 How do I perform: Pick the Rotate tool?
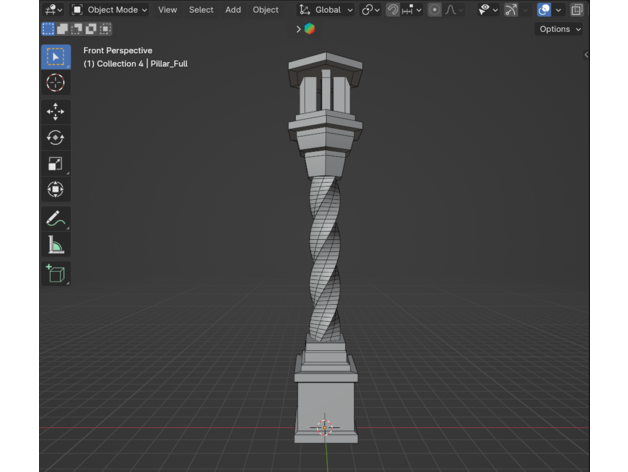(55, 138)
